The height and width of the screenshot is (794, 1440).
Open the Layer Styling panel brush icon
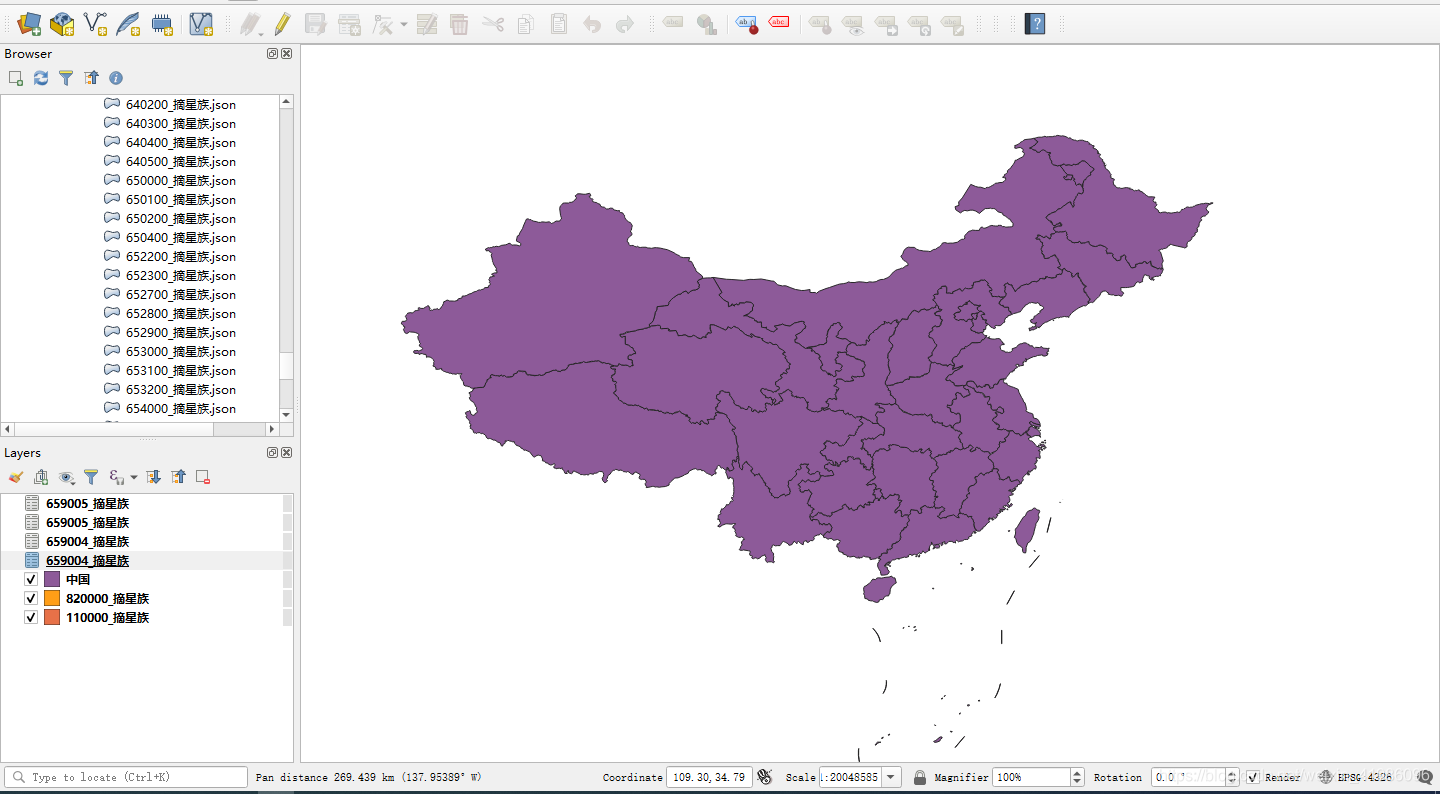(x=16, y=477)
